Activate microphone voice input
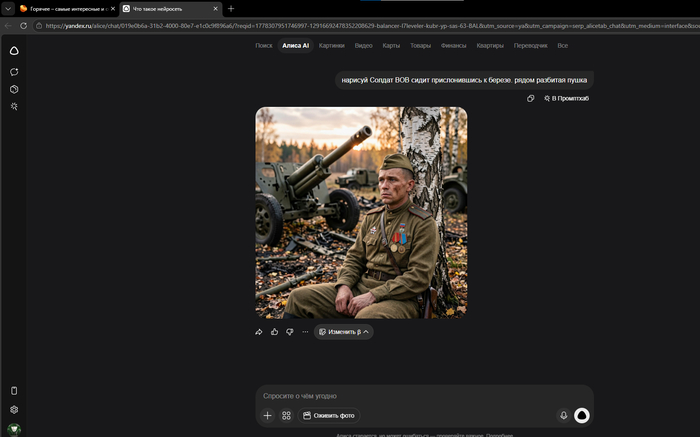This screenshot has width=700, height=437. point(563,416)
